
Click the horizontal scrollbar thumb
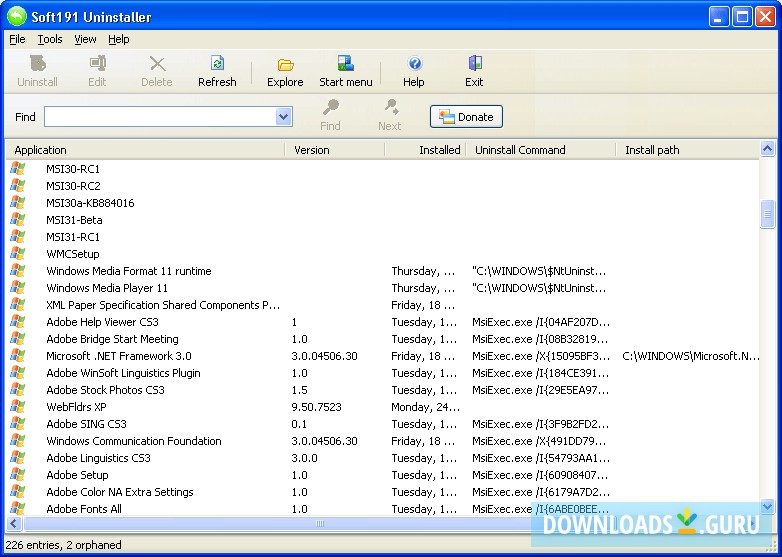click(x=319, y=524)
